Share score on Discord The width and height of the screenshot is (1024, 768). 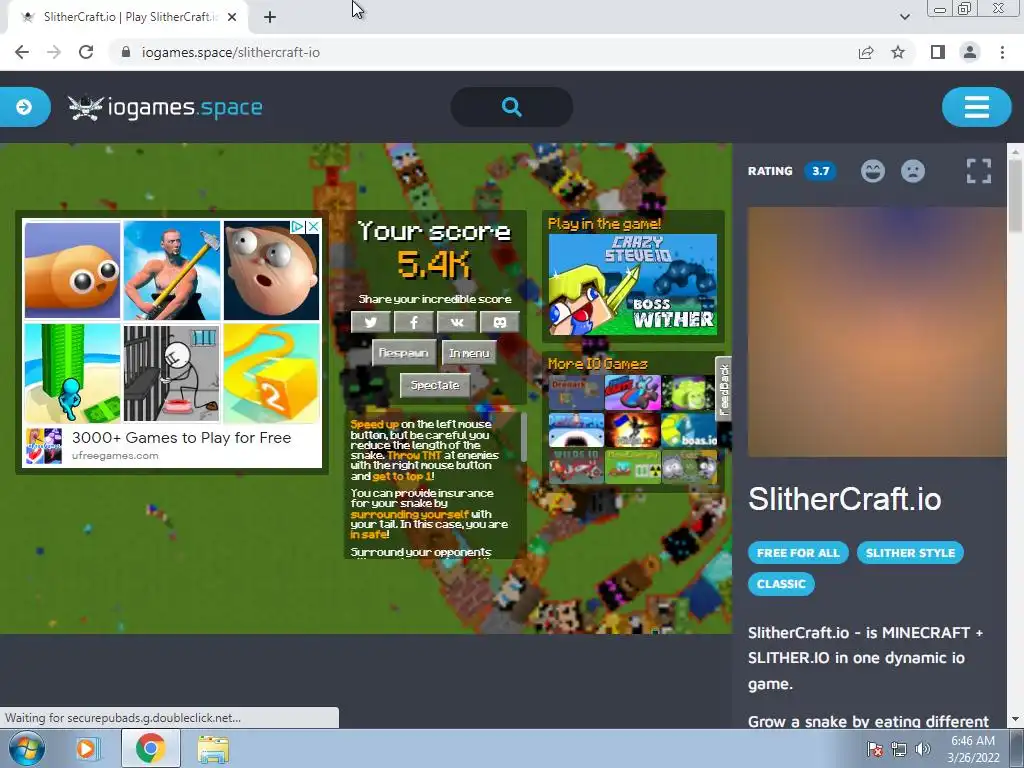[500, 322]
